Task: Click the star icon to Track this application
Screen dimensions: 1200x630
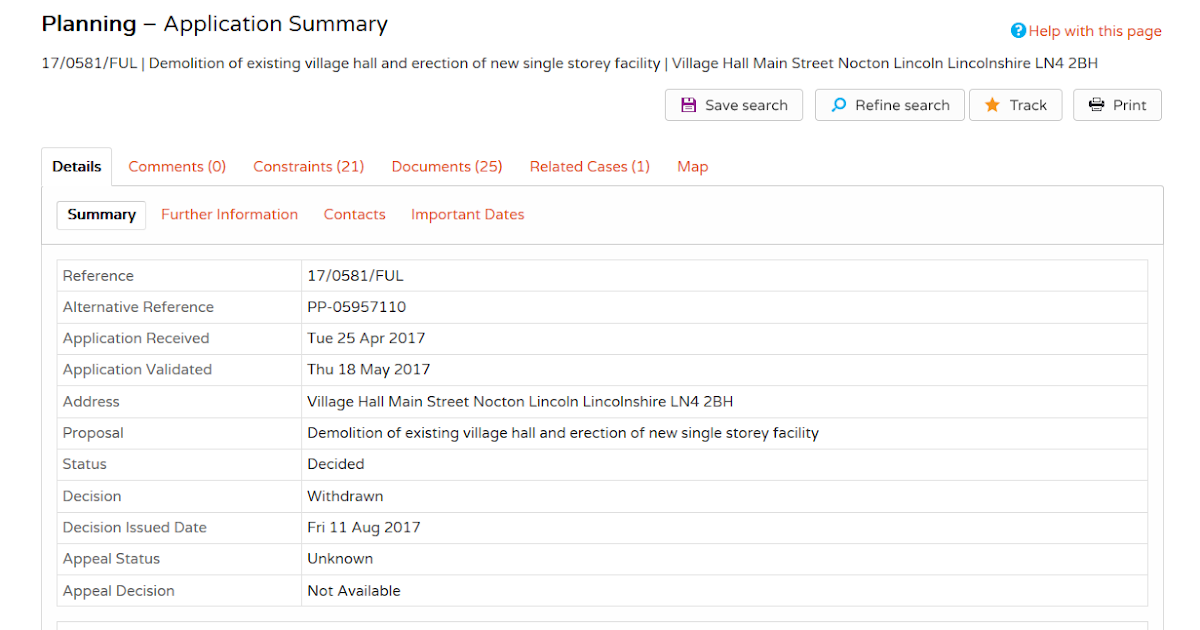Action: 990,104
